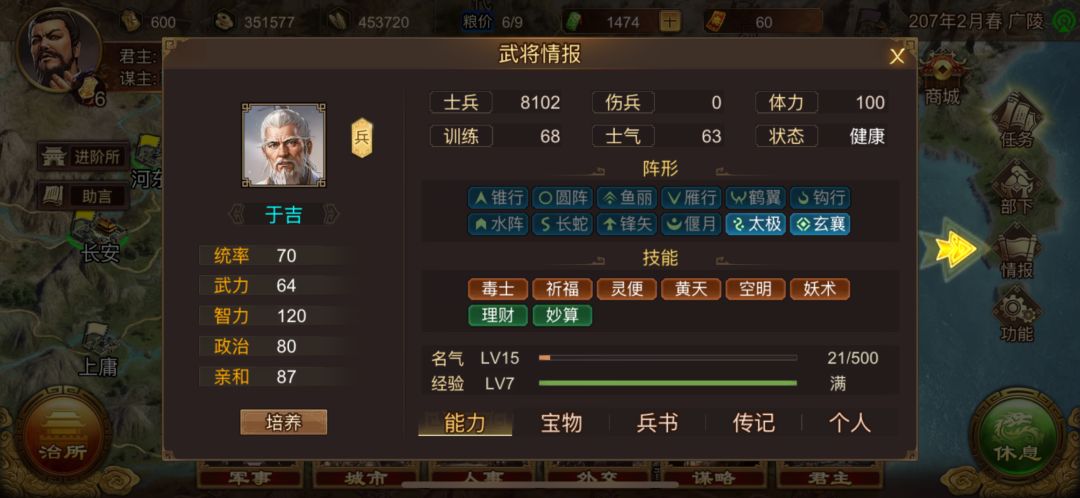Open the 功能 gear icon
This screenshot has width=1080, height=498.
(1017, 316)
